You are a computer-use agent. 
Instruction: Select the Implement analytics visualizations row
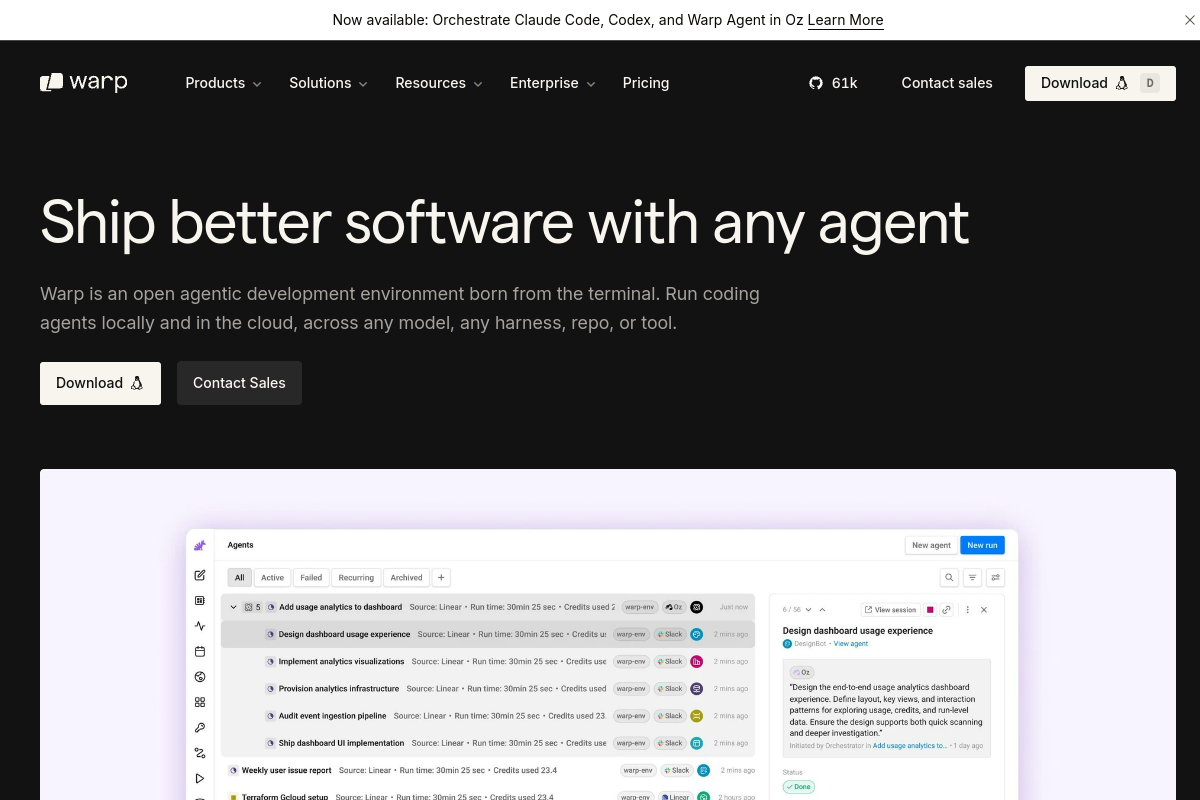488,661
